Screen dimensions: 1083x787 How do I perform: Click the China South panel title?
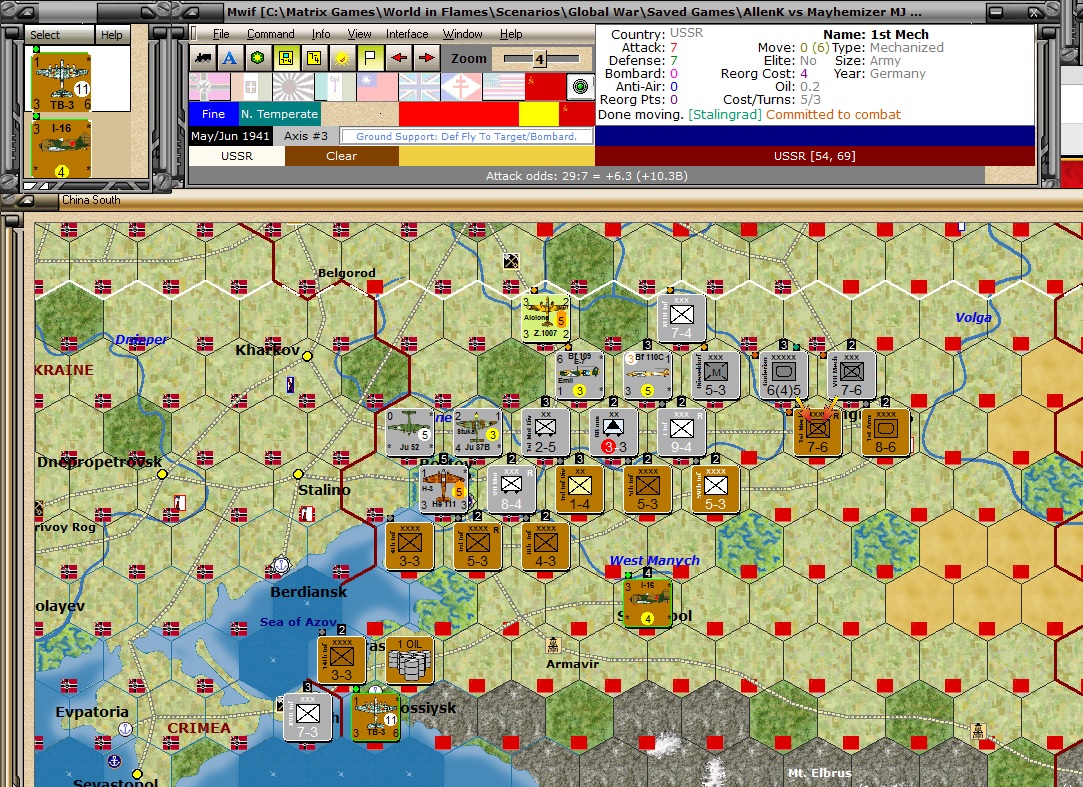pos(90,200)
